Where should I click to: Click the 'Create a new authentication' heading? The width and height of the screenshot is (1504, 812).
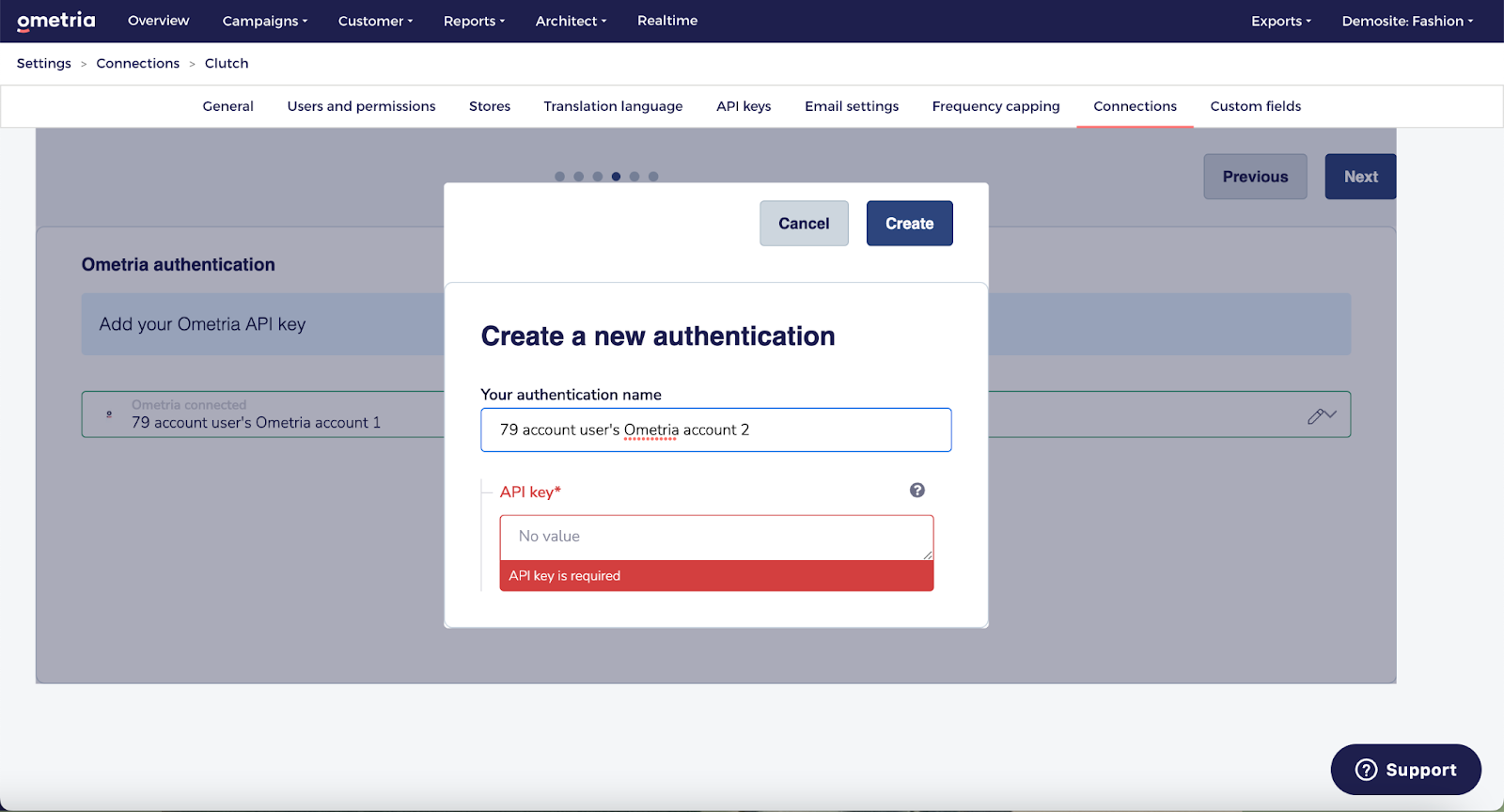(x=658, y=336)
